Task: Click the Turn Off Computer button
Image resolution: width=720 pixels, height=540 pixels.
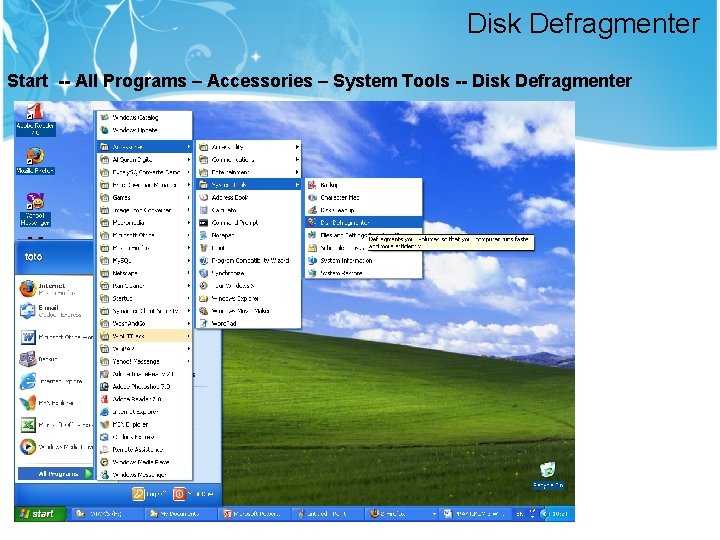Action: coord(194,494)
